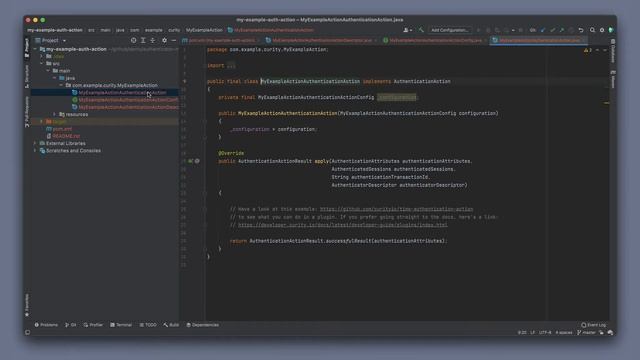Expand External Libraries node

coord(35,143)
